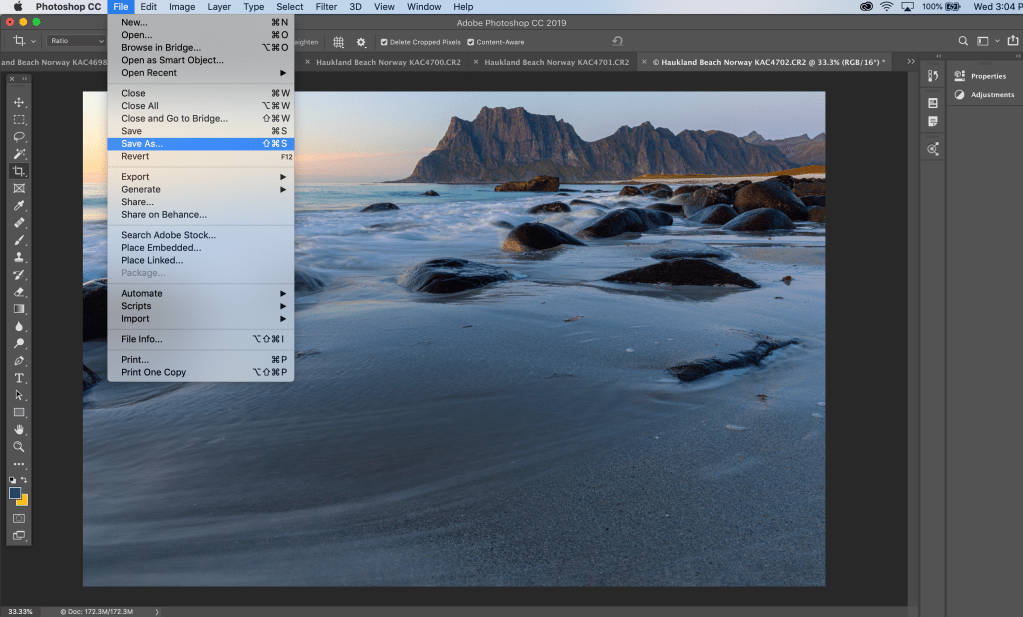Image resolution: width=1023 pixels, height=617 pixels.
Task: Select the Zoom tool in toolbar
Action: point(18,446)
